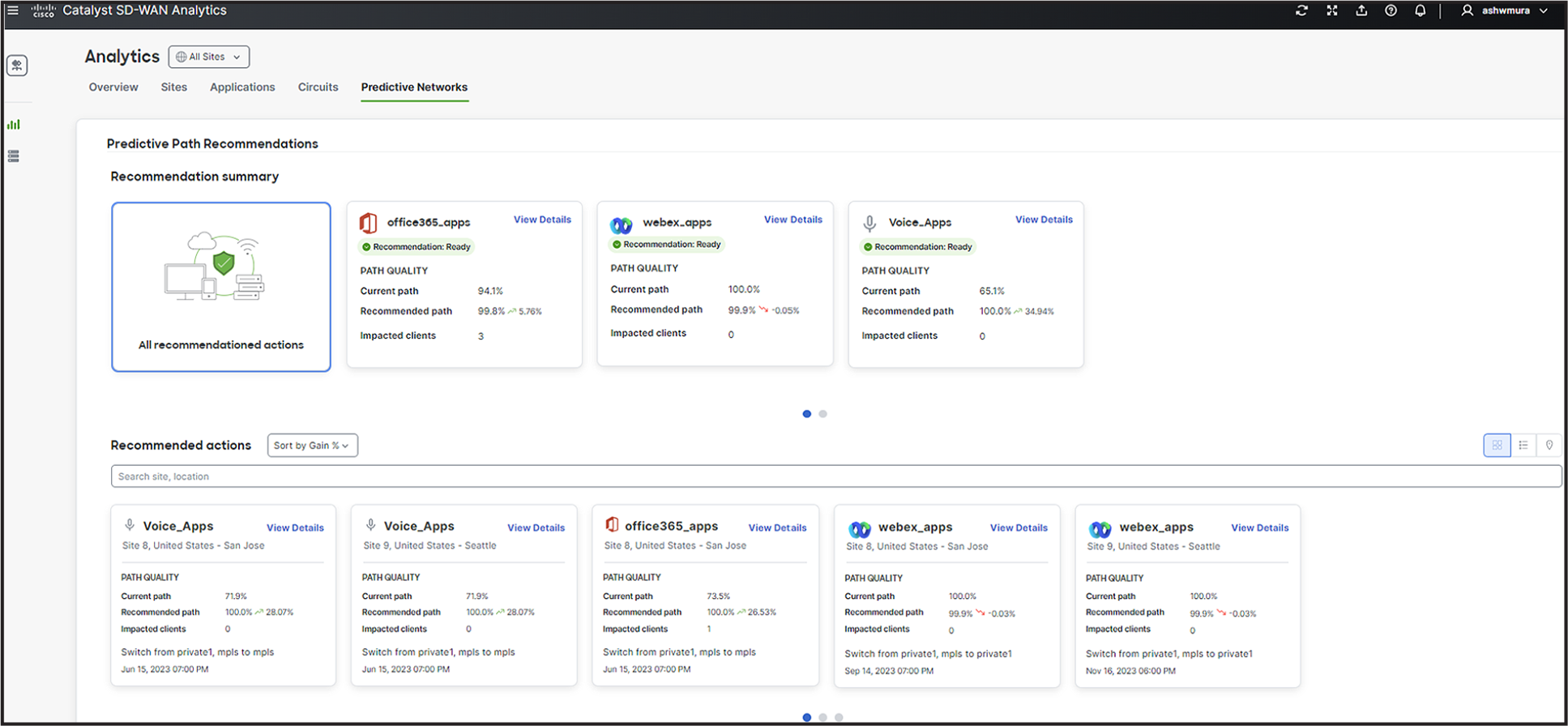Switch to the Circuits tab
Screen dimensions: 1568x726
coord(318,87)
